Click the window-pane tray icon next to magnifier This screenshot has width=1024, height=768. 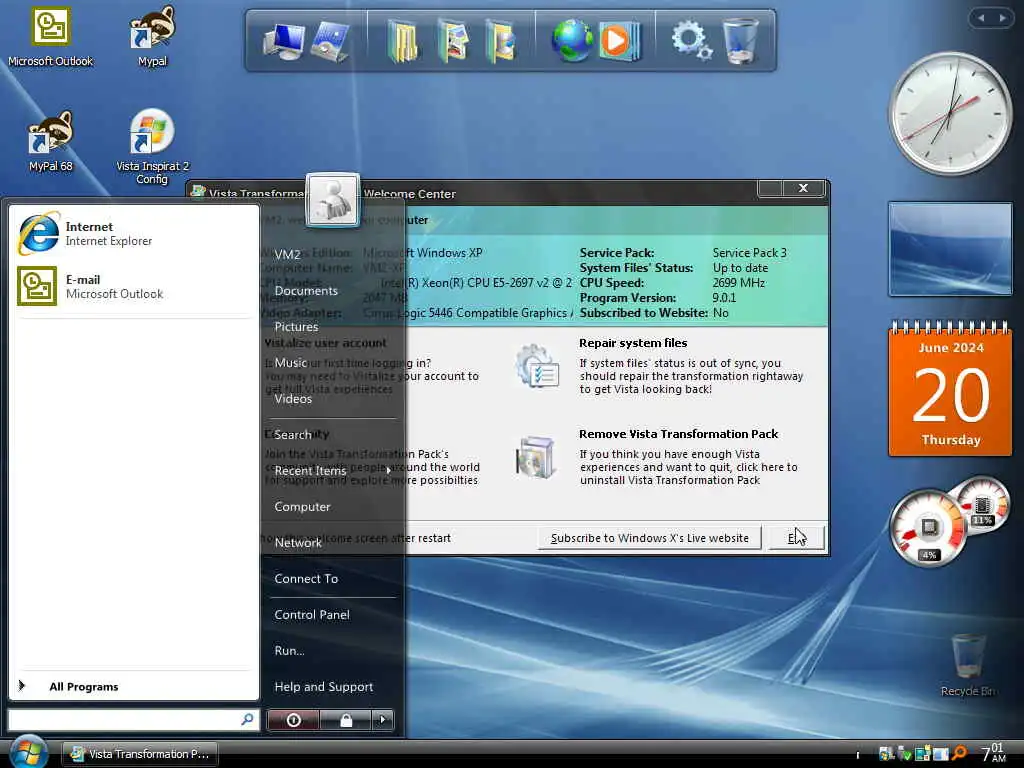[x=940, y=754]
